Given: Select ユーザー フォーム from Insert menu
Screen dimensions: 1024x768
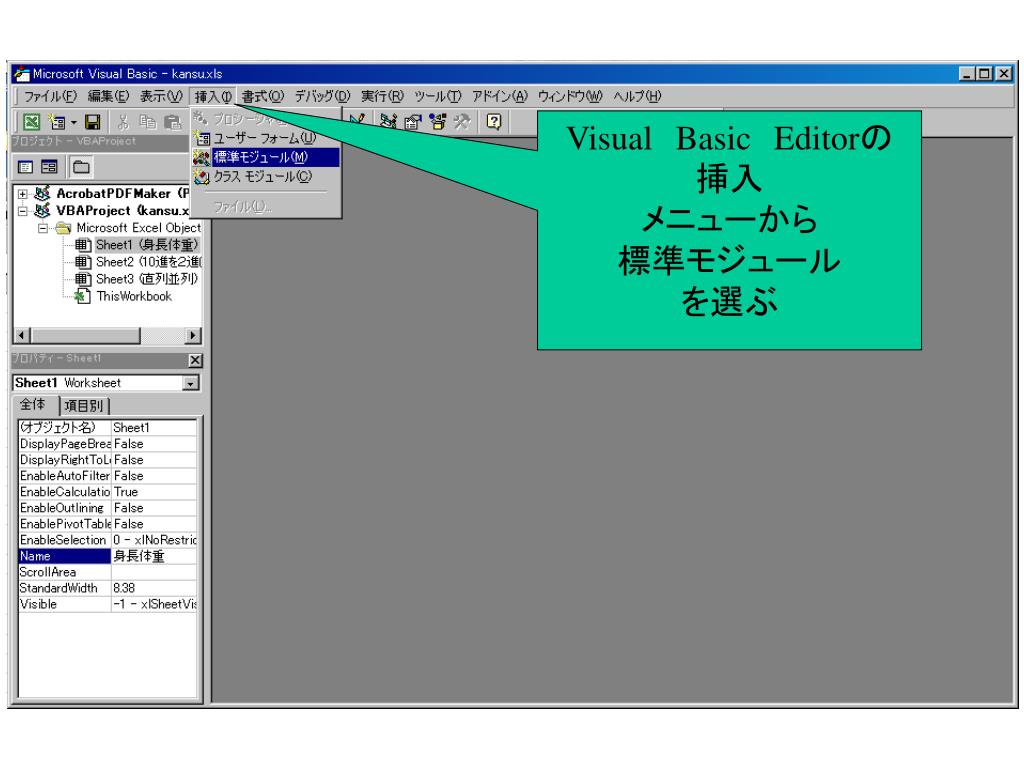Looking at the screenshot, I should click(265, 138).
